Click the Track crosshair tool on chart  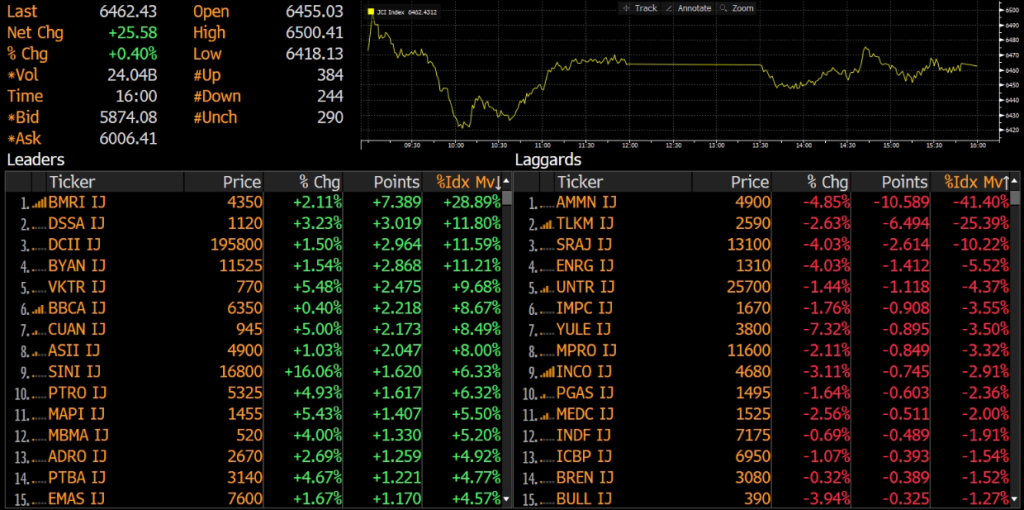[x=639, y=8]
